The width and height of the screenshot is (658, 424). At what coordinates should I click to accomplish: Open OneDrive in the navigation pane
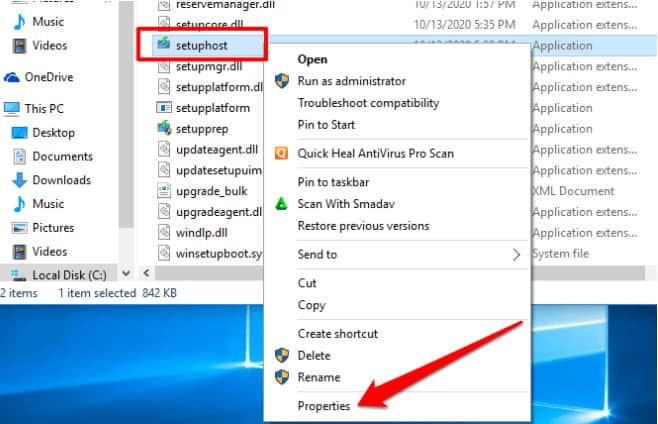[x=49, y=77]
